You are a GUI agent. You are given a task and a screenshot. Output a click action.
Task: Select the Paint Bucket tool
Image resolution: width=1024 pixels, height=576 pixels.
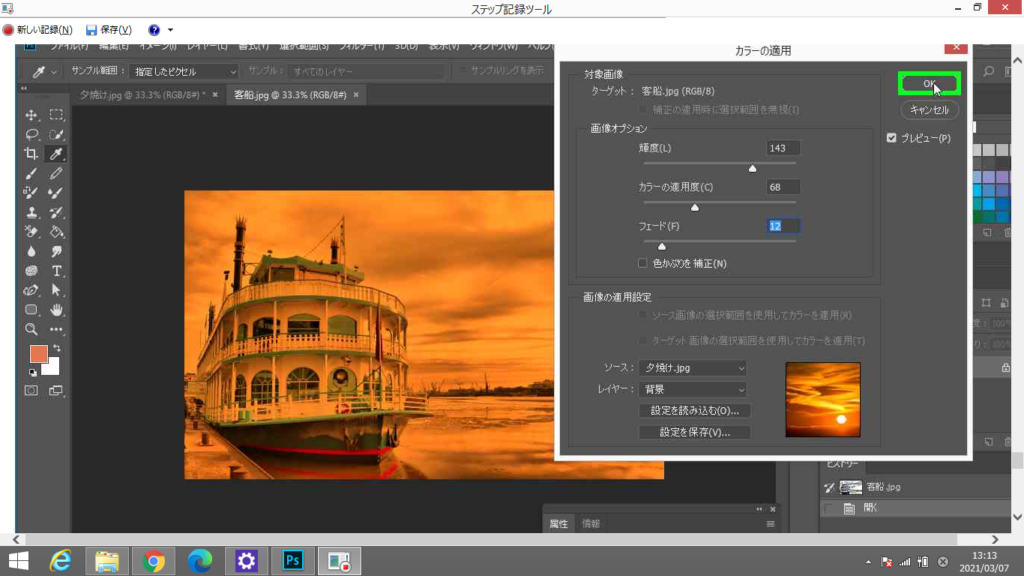[56, 232]
